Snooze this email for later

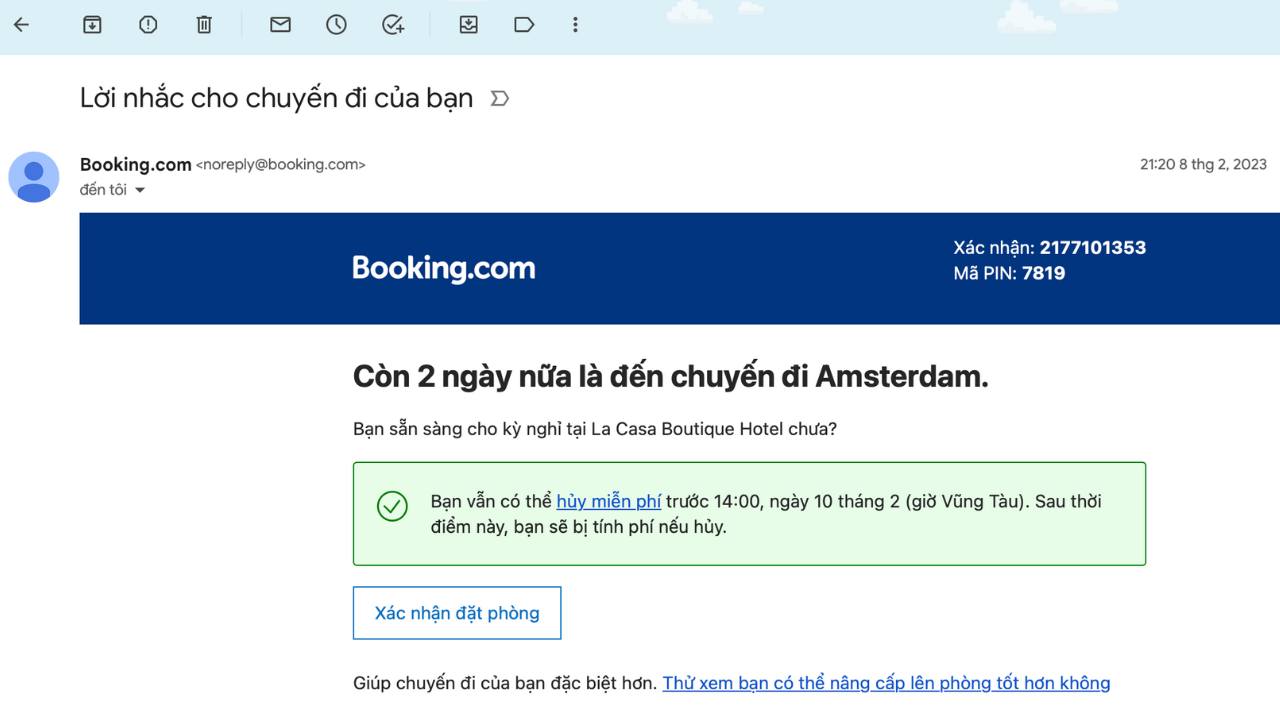(336, 24)
